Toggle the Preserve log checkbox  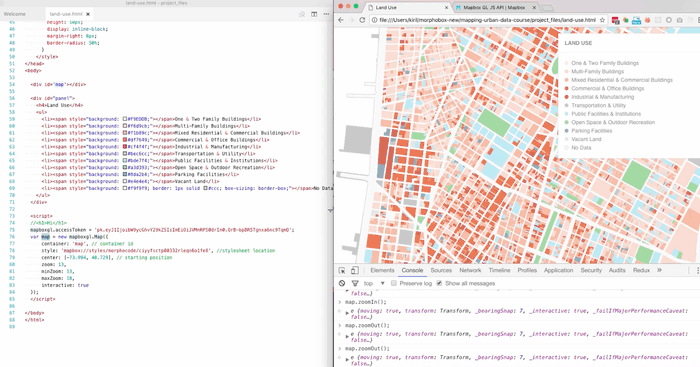394,283
